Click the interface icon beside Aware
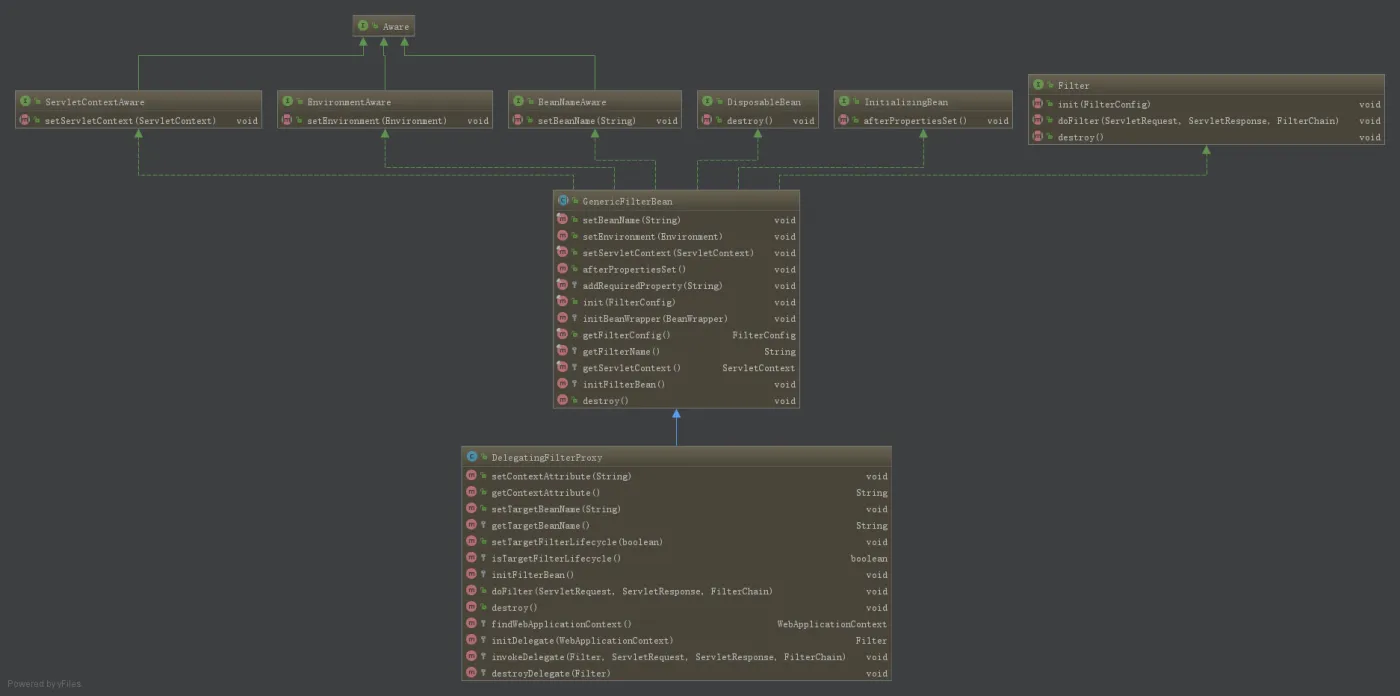Viewport: 1400px width, 696px height. point(363,26)
